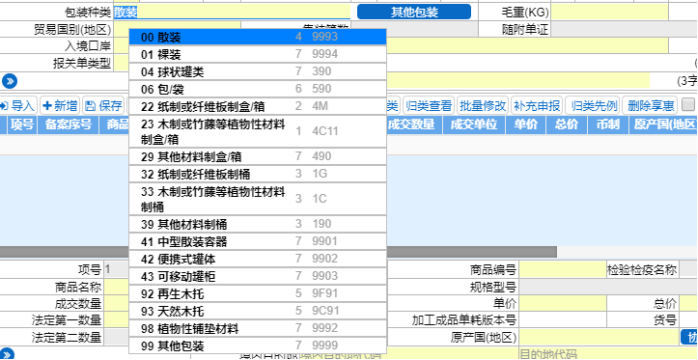Choose 23 木制或竹藤等植物性材料制盒/箱
This screenshot has height=360, width=698.
(x=257, y=131)
